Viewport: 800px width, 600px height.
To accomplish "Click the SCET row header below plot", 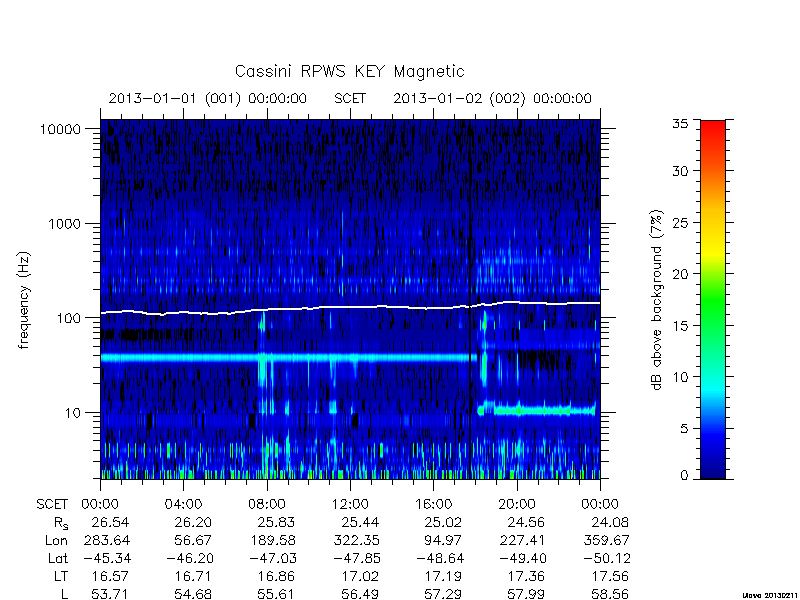I will pyautogui.click(x=52, y=505).
